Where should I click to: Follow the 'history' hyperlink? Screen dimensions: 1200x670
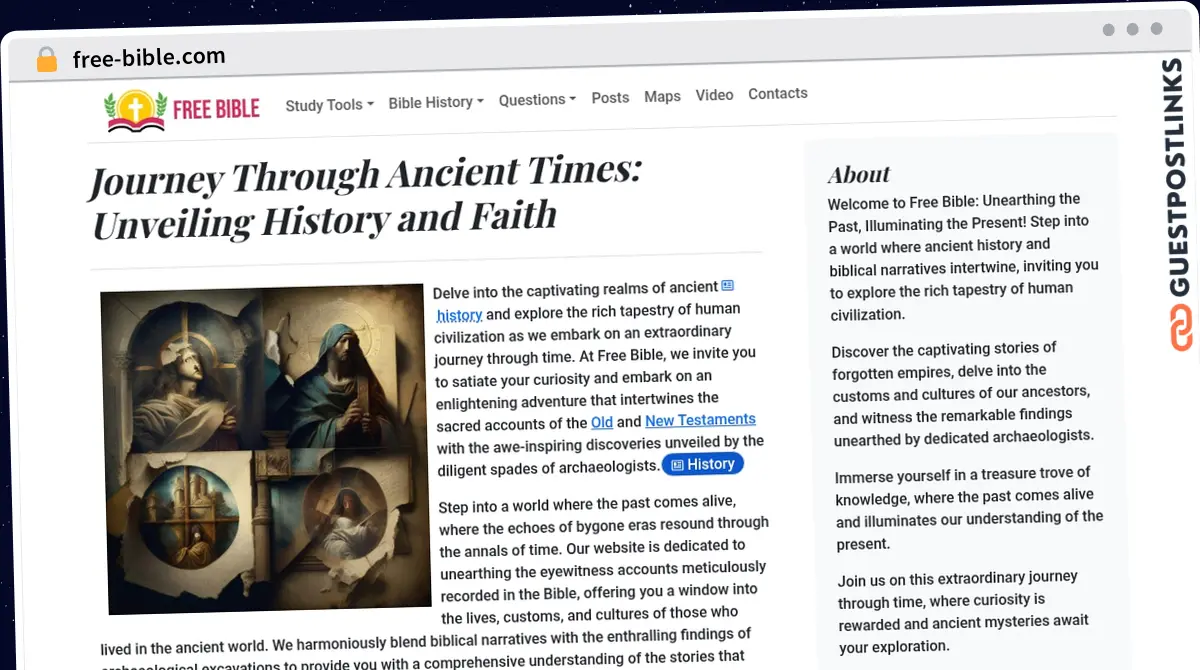(460, 315)
